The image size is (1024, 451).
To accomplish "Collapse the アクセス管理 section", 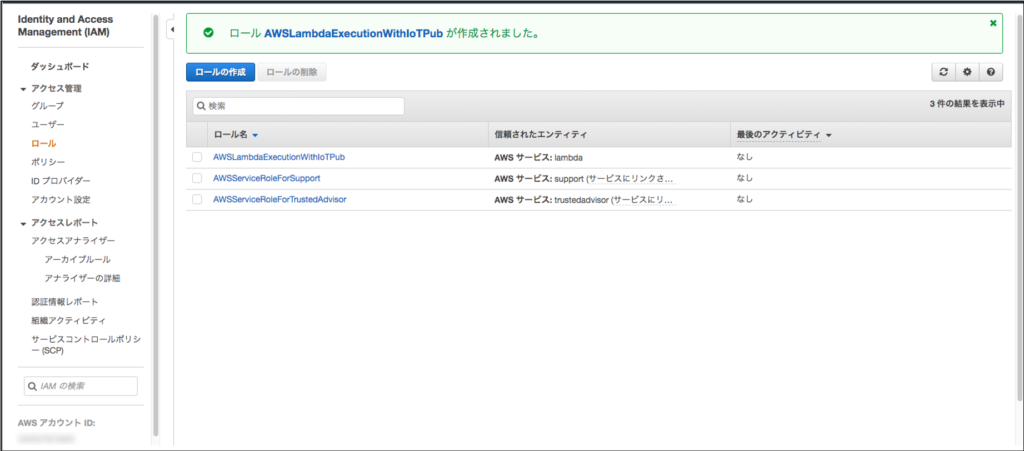I will click(x=23, y=89).
